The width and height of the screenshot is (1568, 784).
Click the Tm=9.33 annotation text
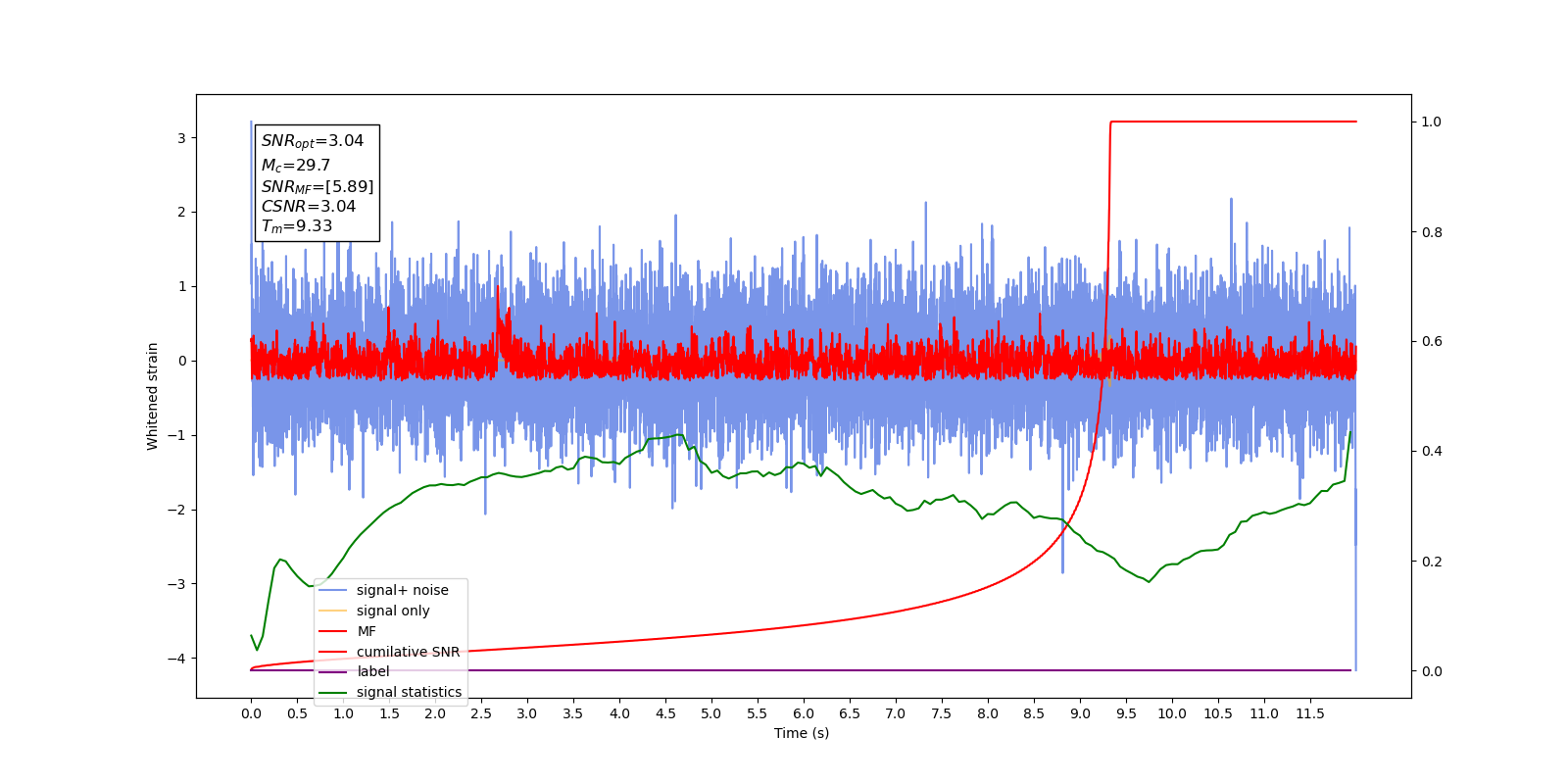pos(297,226)
